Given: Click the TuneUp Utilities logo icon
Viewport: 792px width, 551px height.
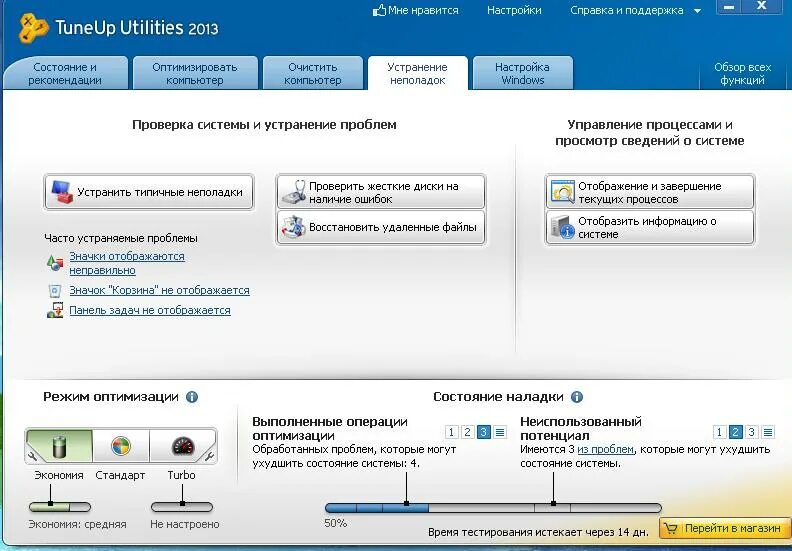Looking at the screenshot, I should (33, 27).
